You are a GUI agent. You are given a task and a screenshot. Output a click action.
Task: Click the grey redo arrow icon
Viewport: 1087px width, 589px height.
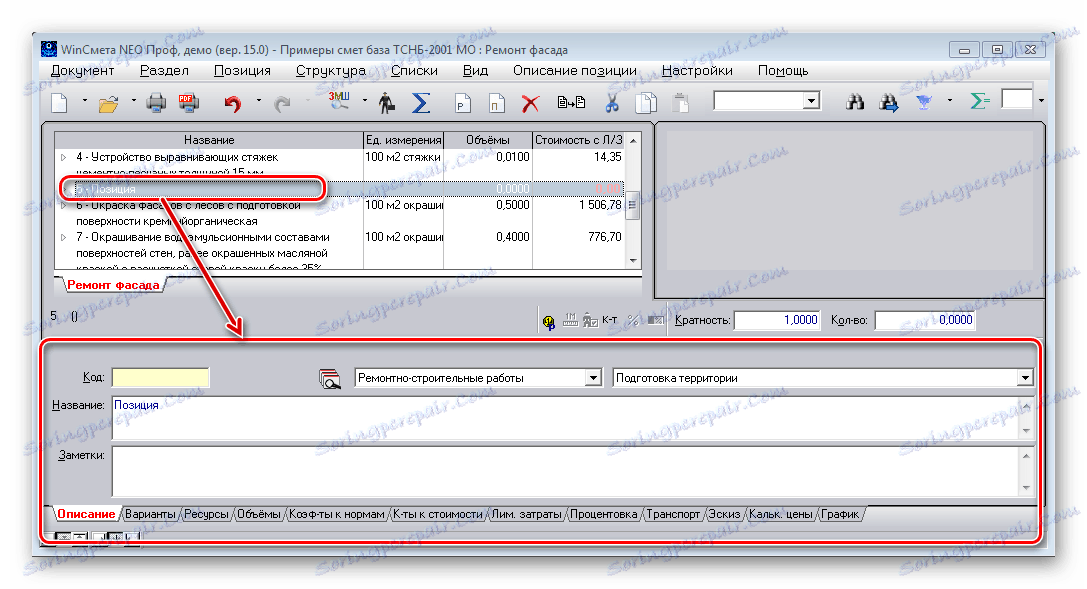(x=282, y=103)
